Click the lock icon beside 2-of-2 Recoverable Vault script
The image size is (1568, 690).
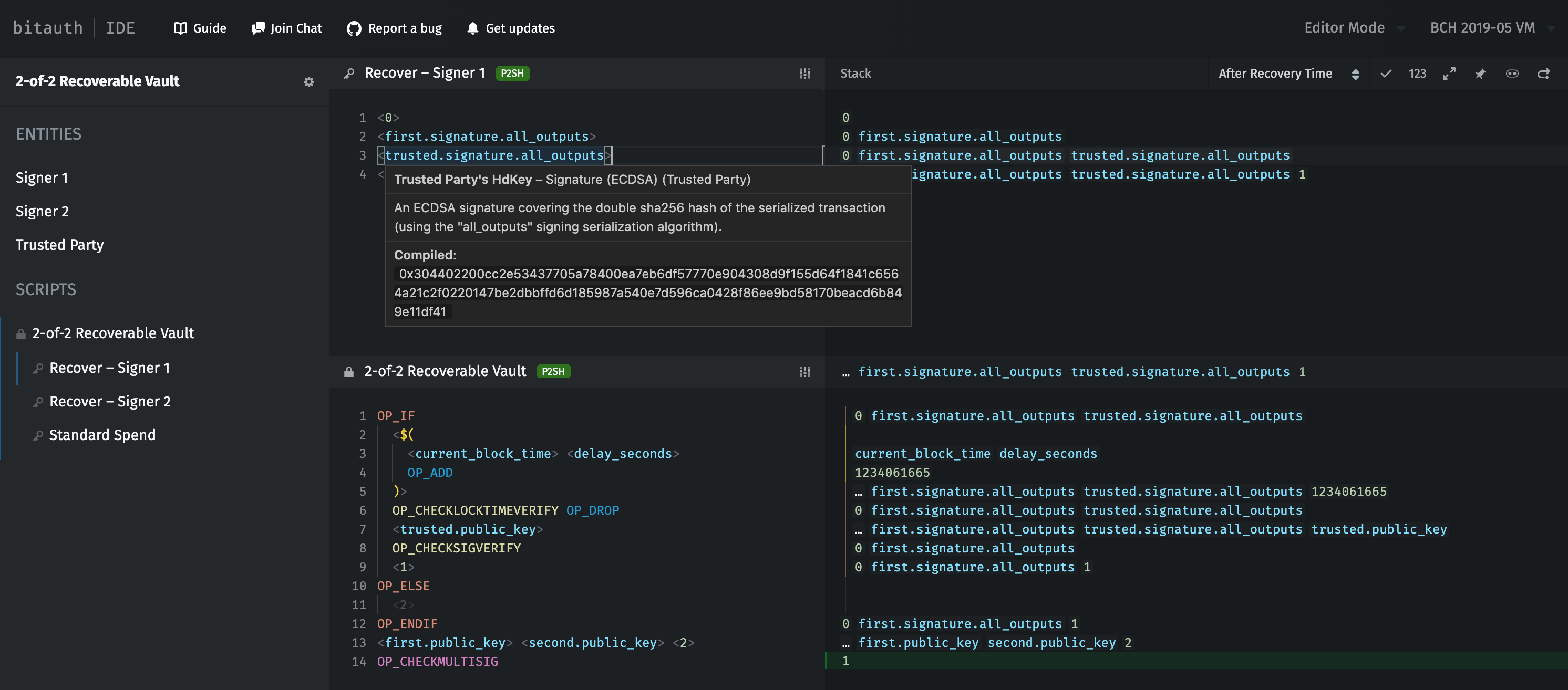(348, 371)
